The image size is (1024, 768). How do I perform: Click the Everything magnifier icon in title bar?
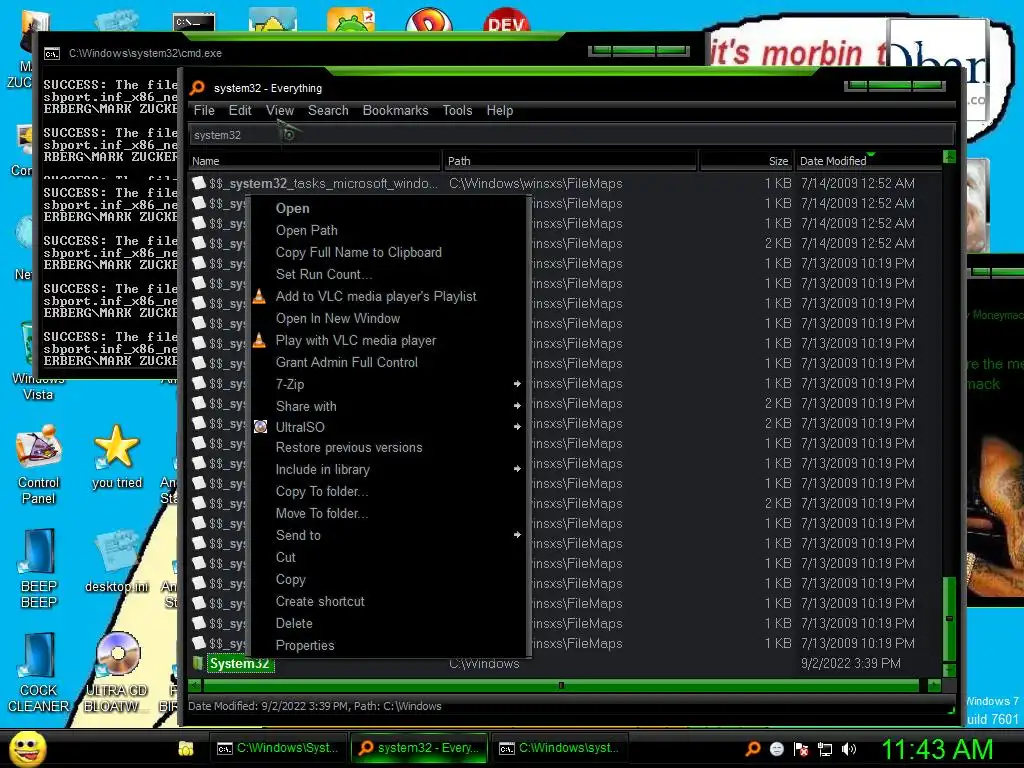197,88
